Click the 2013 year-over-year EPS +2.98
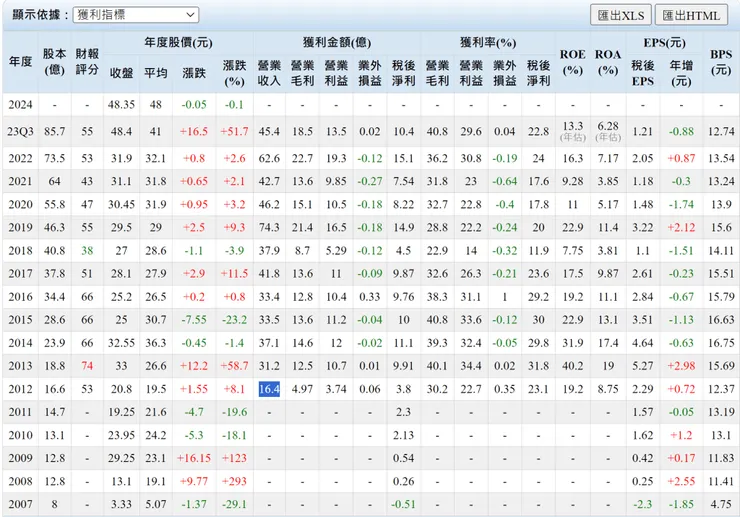Viewport: 740px width, 517px height. [681, 366]
